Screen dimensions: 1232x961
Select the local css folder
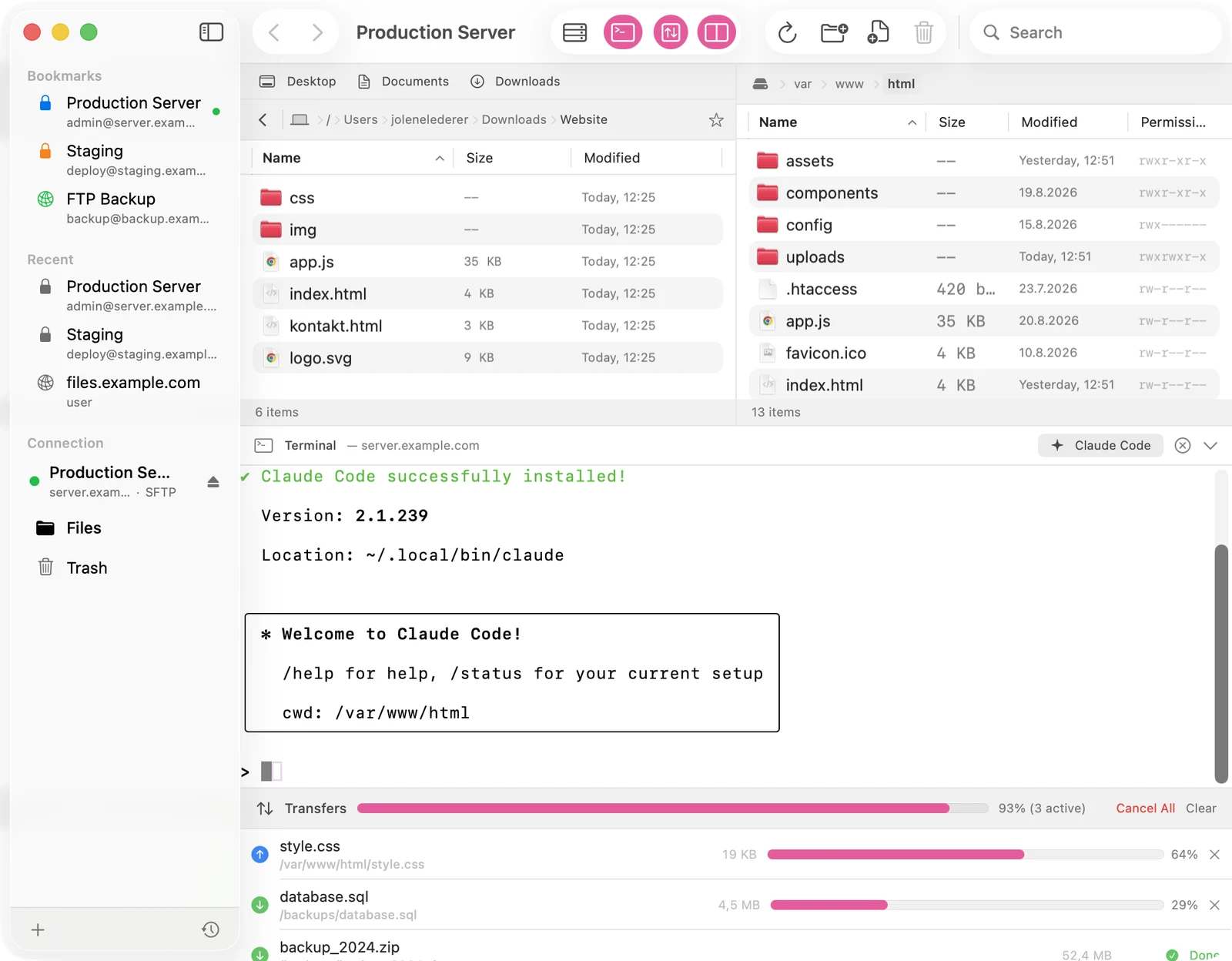coord(487,198)
